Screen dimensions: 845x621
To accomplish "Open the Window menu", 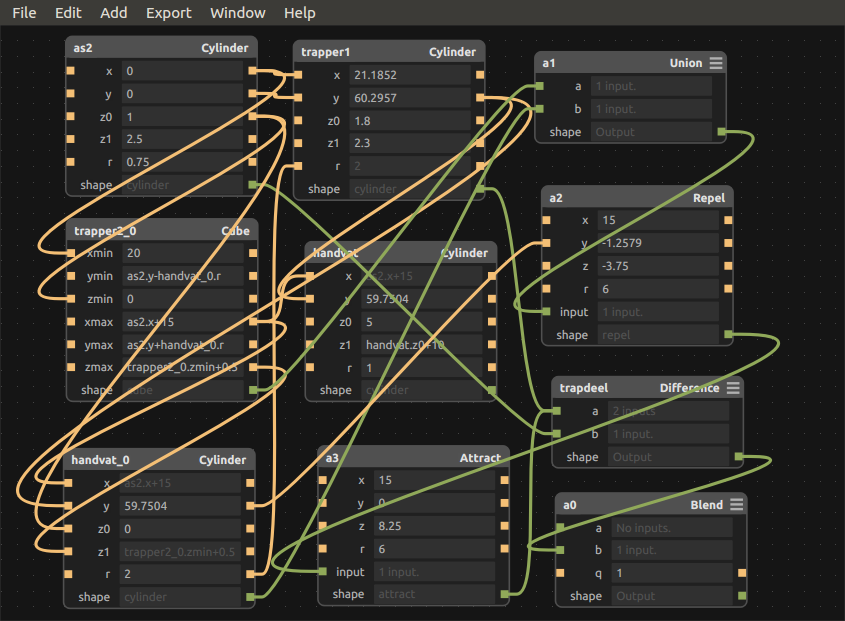I will pyautogui.click(x=238, y=13).
